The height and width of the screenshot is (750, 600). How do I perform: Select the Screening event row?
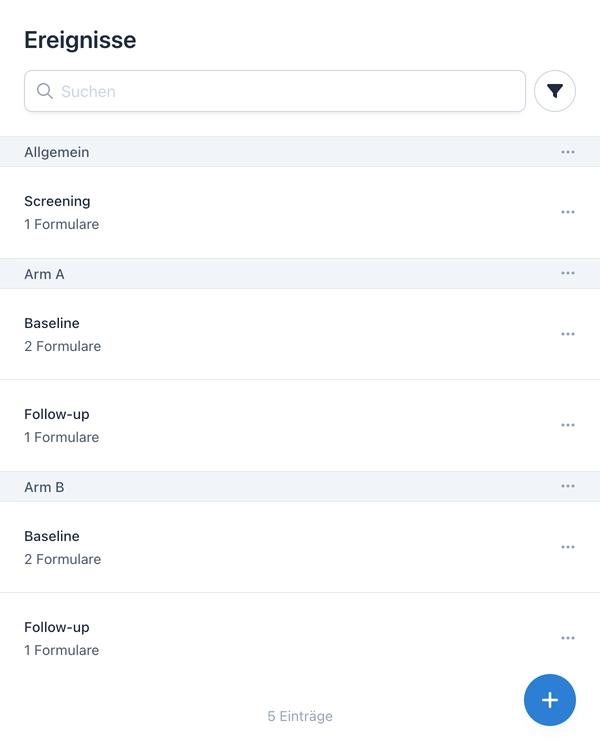[250, 212]
